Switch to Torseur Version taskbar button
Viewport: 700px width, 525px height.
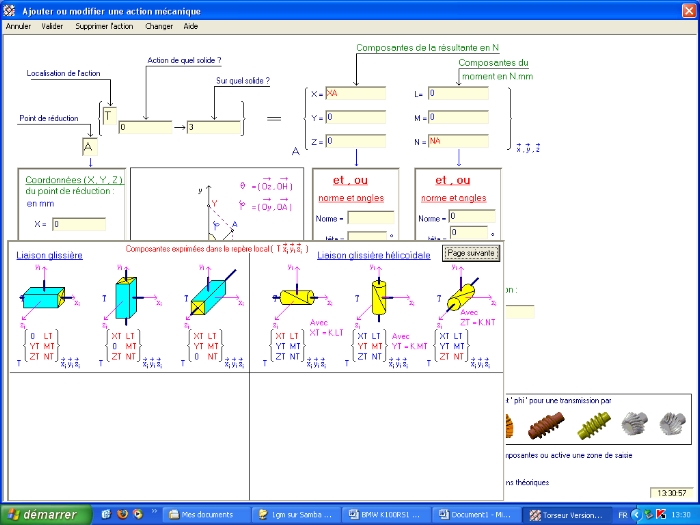click(x=567, y=515)
